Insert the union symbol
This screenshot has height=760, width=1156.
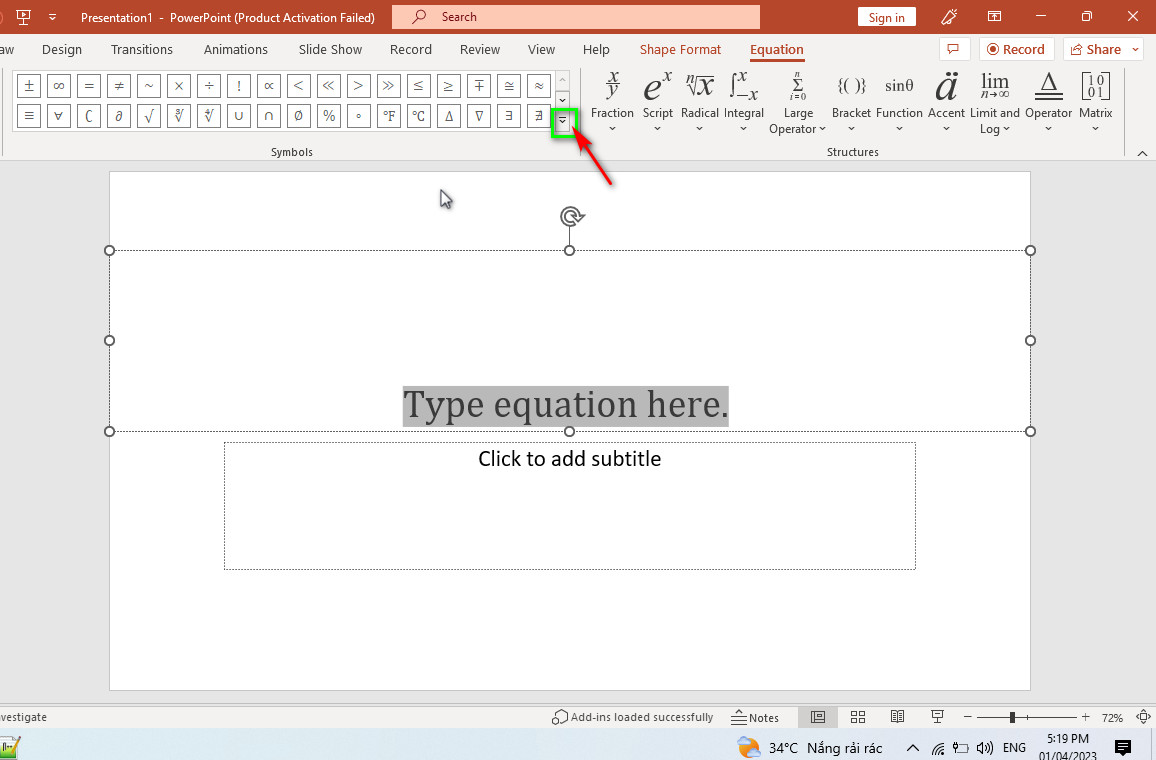point(239,116)
